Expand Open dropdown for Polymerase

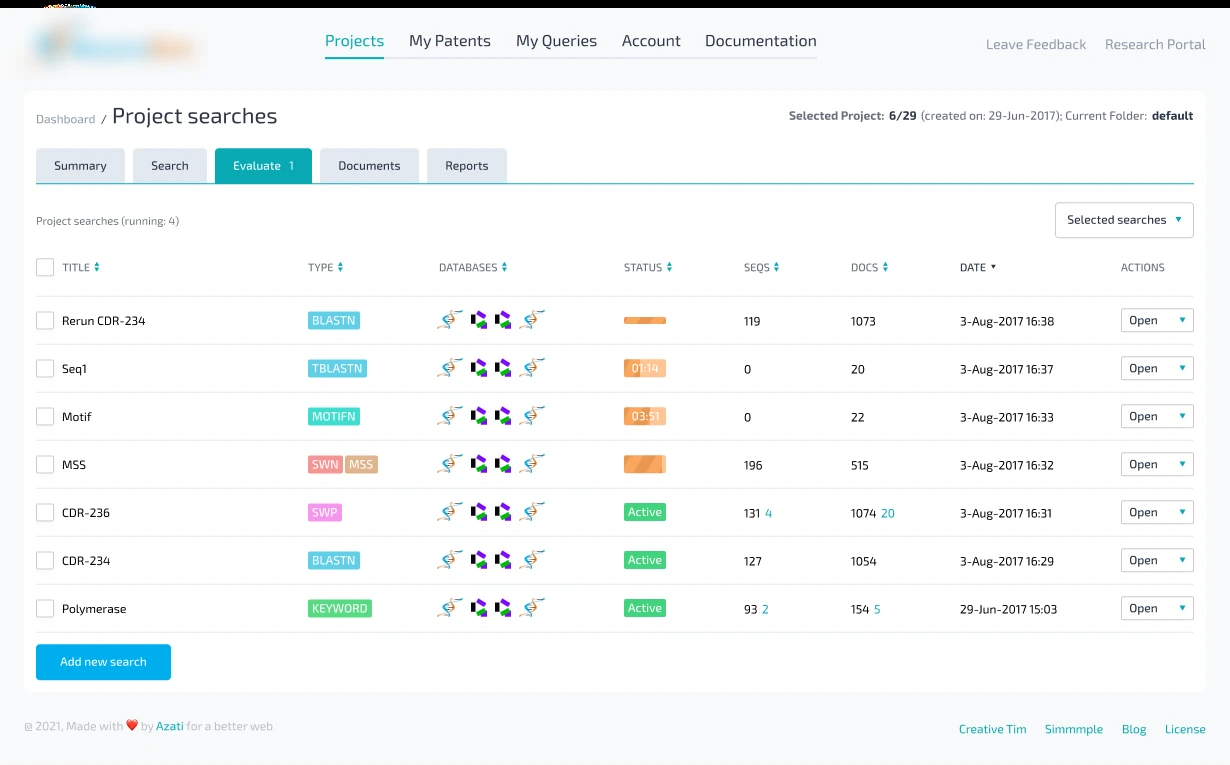point(1157,609)
